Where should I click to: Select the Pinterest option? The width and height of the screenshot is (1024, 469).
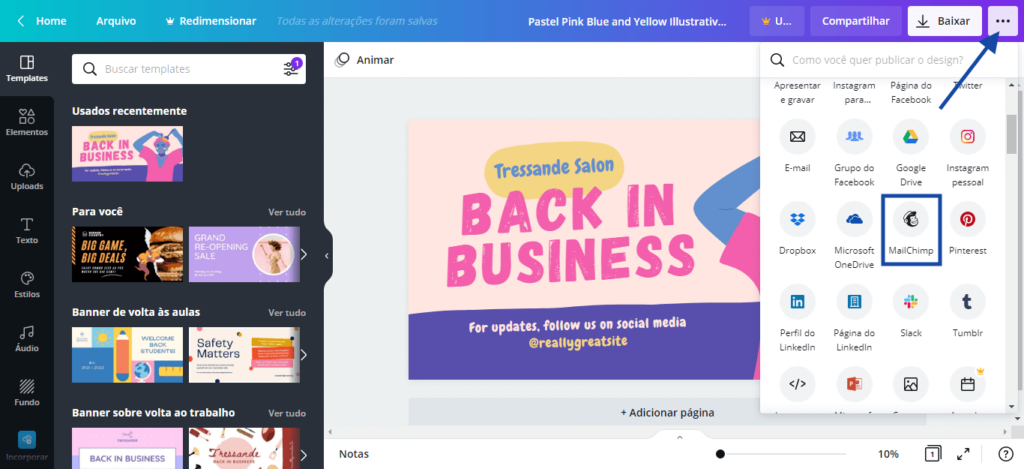(x=968, y=230)
